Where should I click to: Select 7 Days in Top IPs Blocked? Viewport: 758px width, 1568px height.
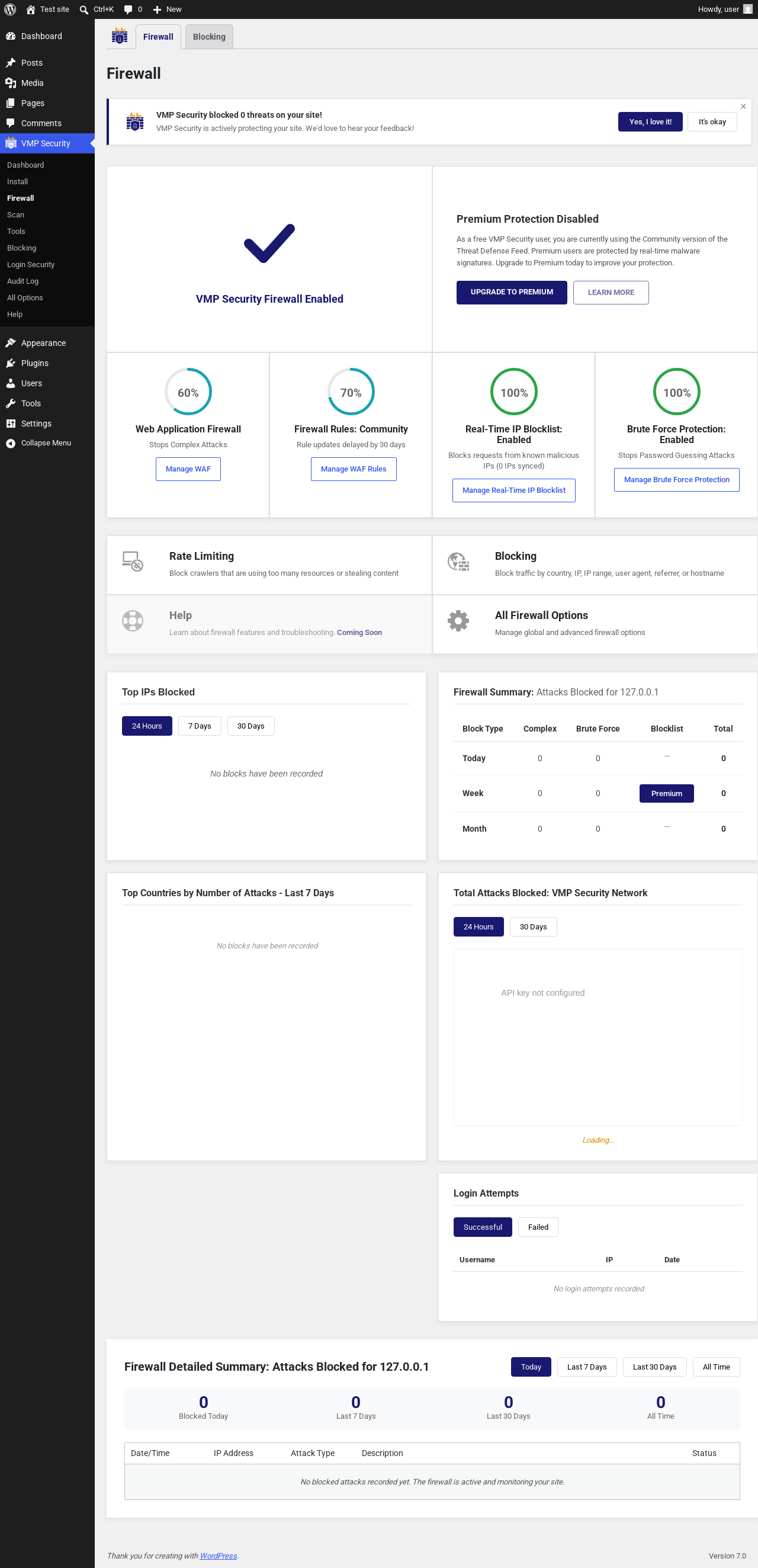point(200,726)
